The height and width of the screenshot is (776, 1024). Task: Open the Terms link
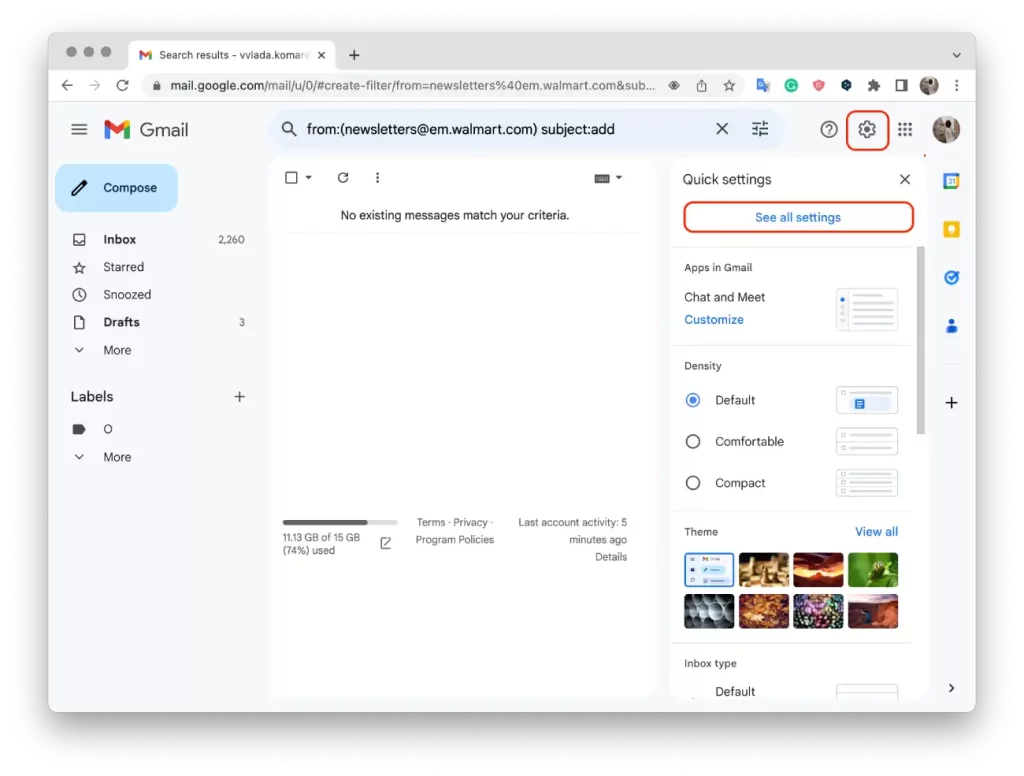click(x=430, y=523)
